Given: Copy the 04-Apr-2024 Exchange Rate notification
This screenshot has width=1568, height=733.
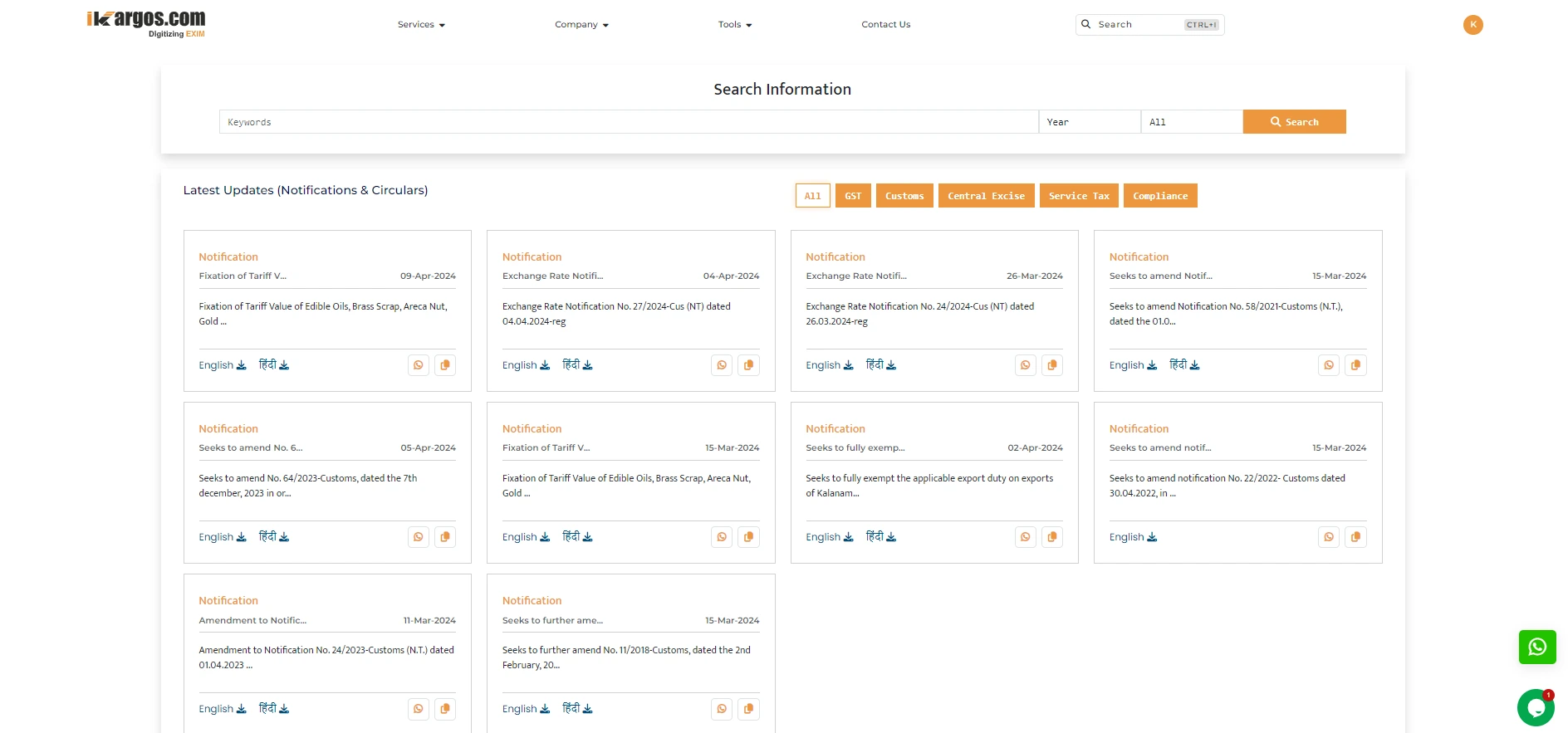Looking at the screenshot, I should (x=748, y=365).
